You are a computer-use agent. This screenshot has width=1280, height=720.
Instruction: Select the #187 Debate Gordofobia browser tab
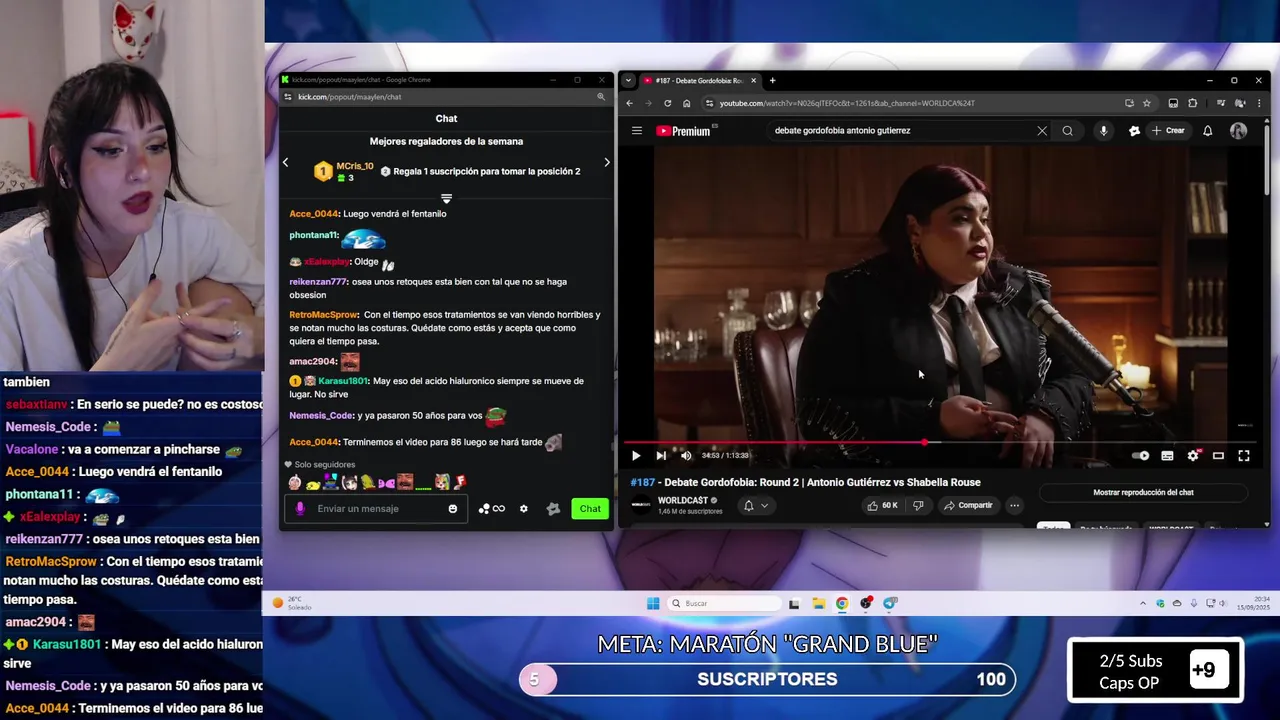tap(700, 81)
